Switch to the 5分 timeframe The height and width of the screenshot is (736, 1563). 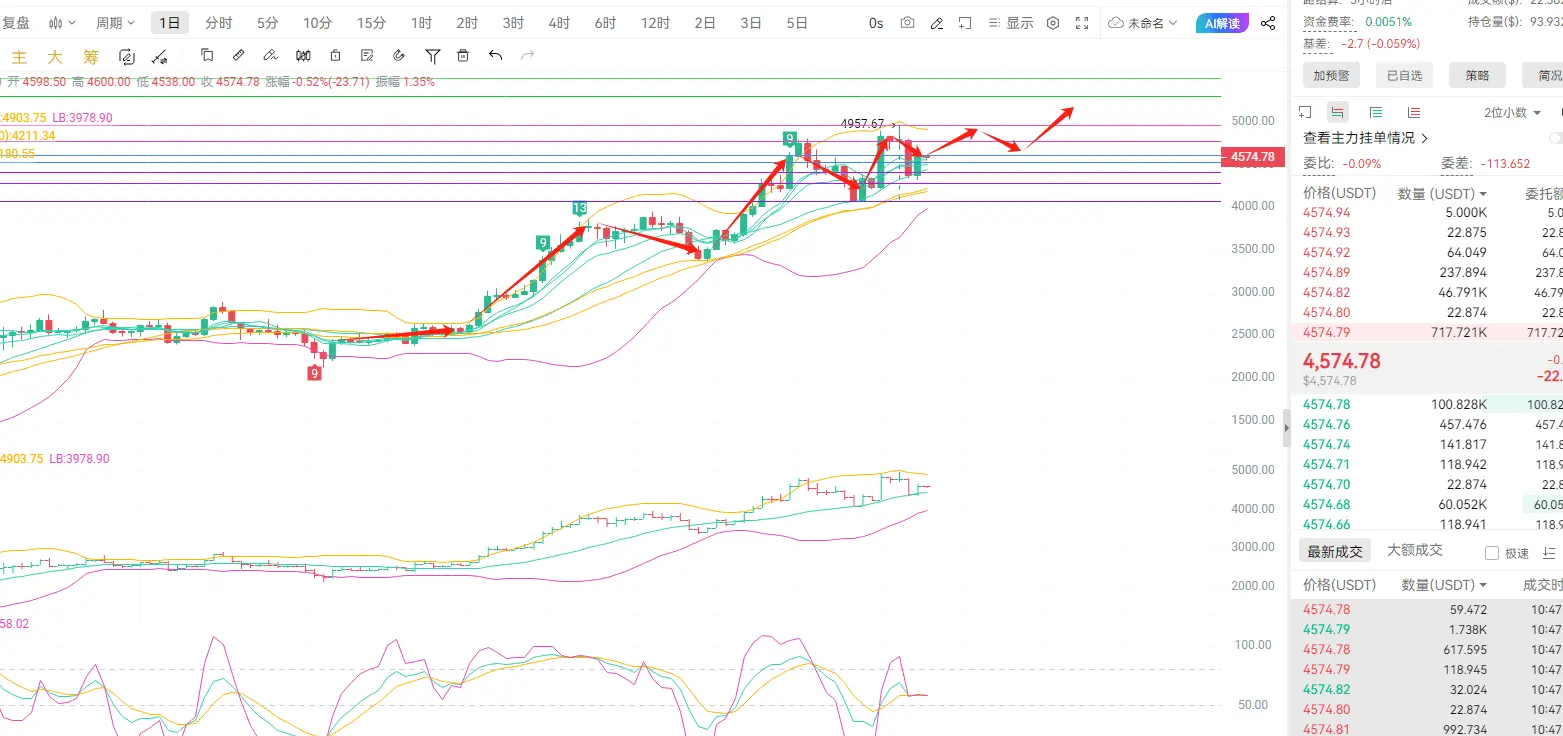pyautogui.click(x=268, y=23)
